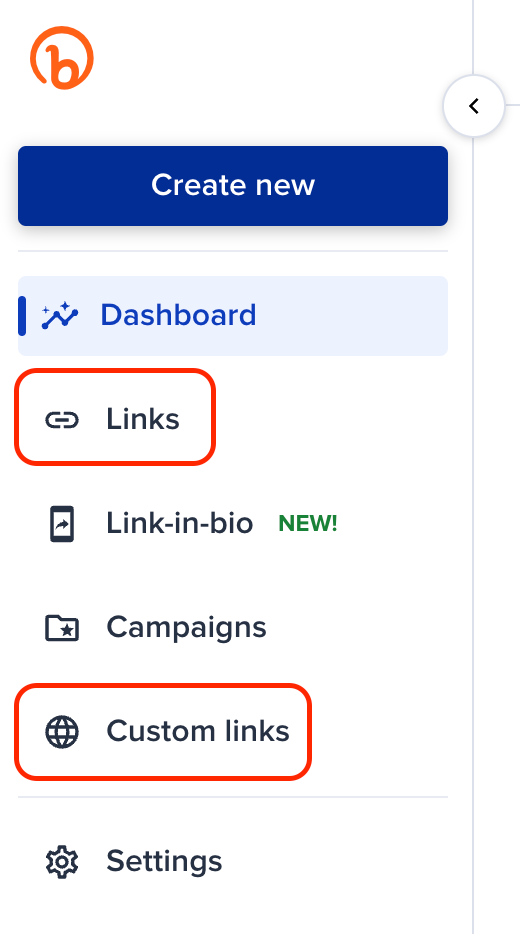Click the green NEW! badge
The height and width of the screenshot is (934, 520).
tap(308, 524)
